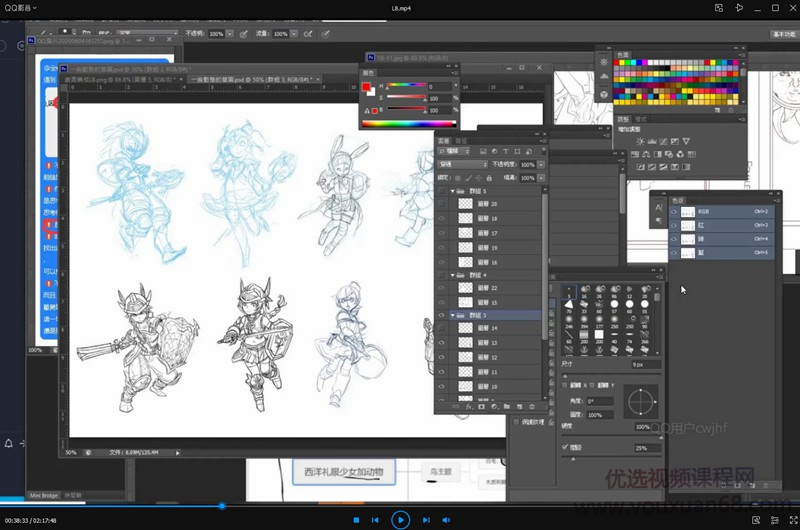Switch to the Mini Bridge tab
This screenshot has width=800, height=530.
(43, 494)
